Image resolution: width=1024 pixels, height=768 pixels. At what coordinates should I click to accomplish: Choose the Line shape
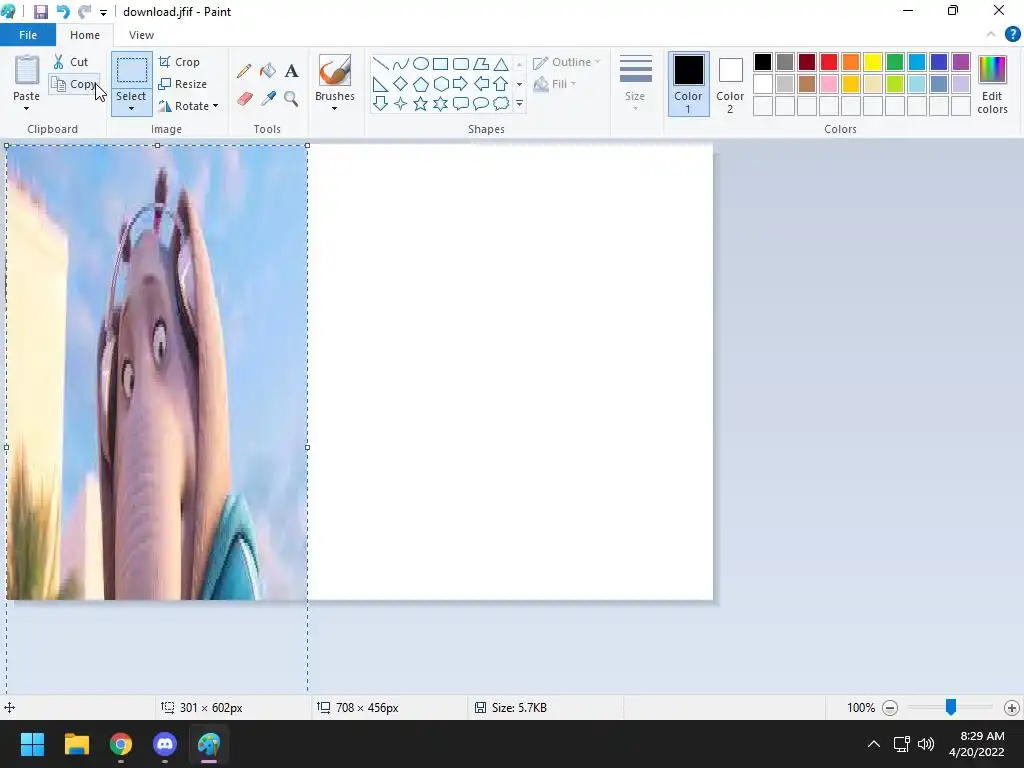(x=380, y=63)
